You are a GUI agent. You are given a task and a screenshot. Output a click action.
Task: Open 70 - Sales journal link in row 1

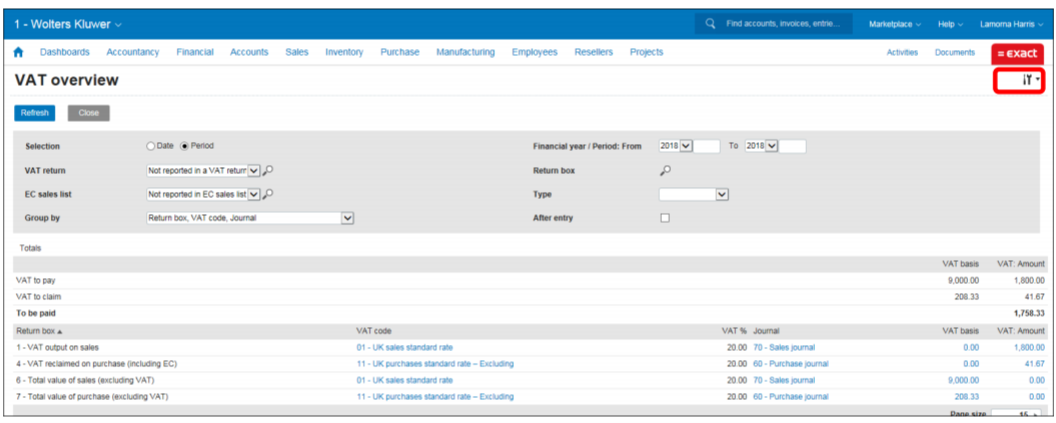pos(784,348)
